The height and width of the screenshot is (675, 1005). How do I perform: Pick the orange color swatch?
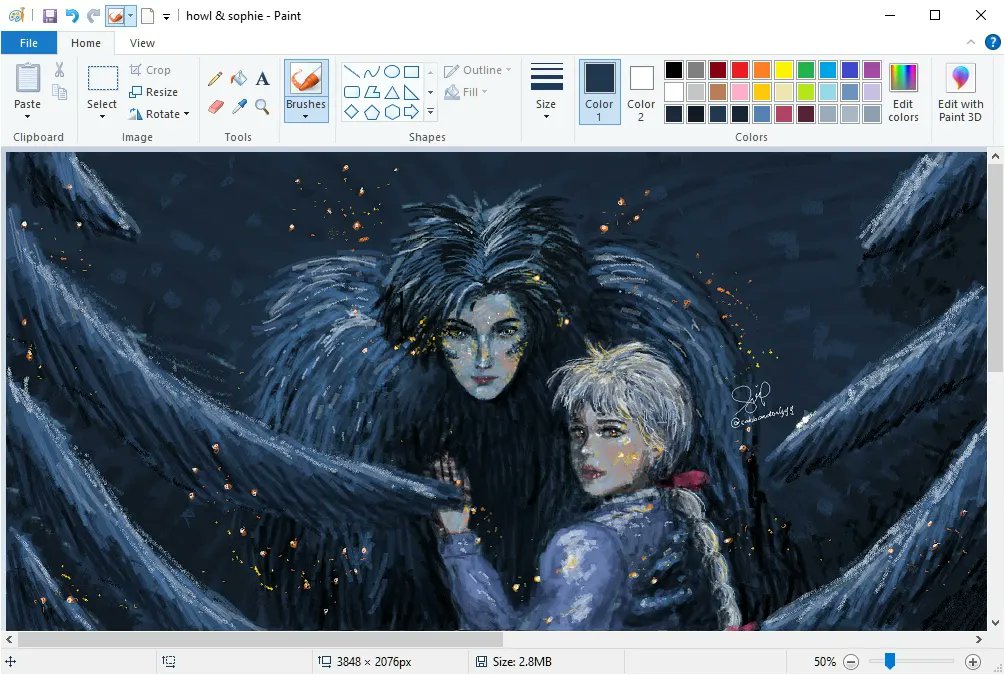(761, 69)
